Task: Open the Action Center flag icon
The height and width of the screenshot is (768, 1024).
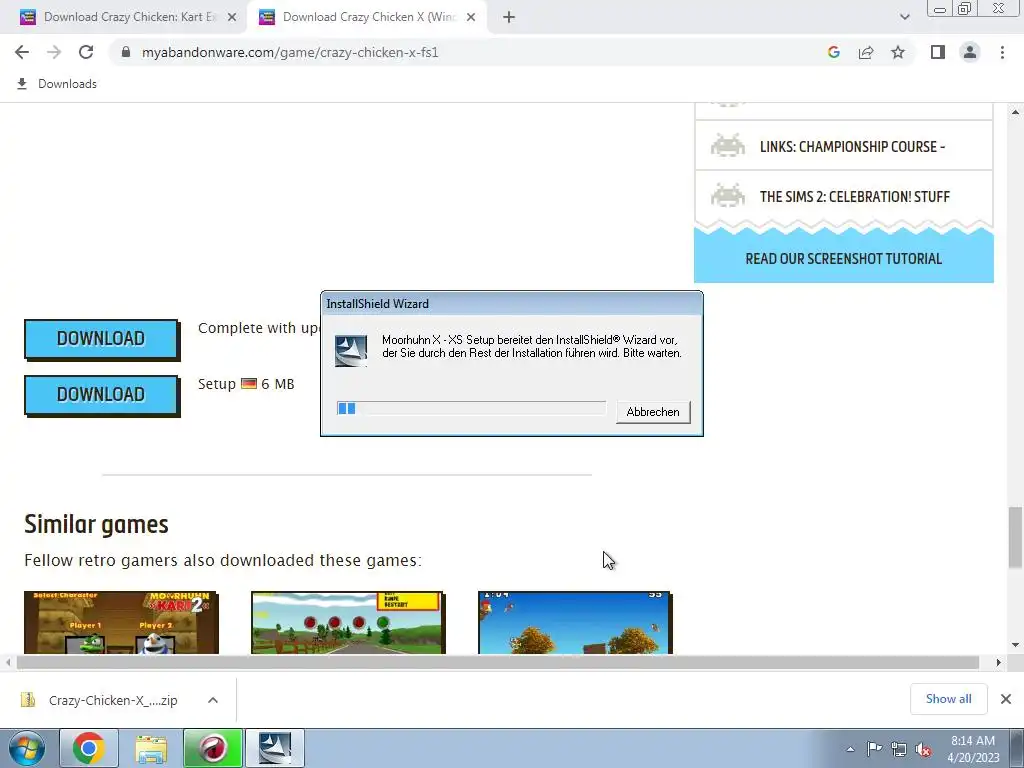Action: coord(874,749)
